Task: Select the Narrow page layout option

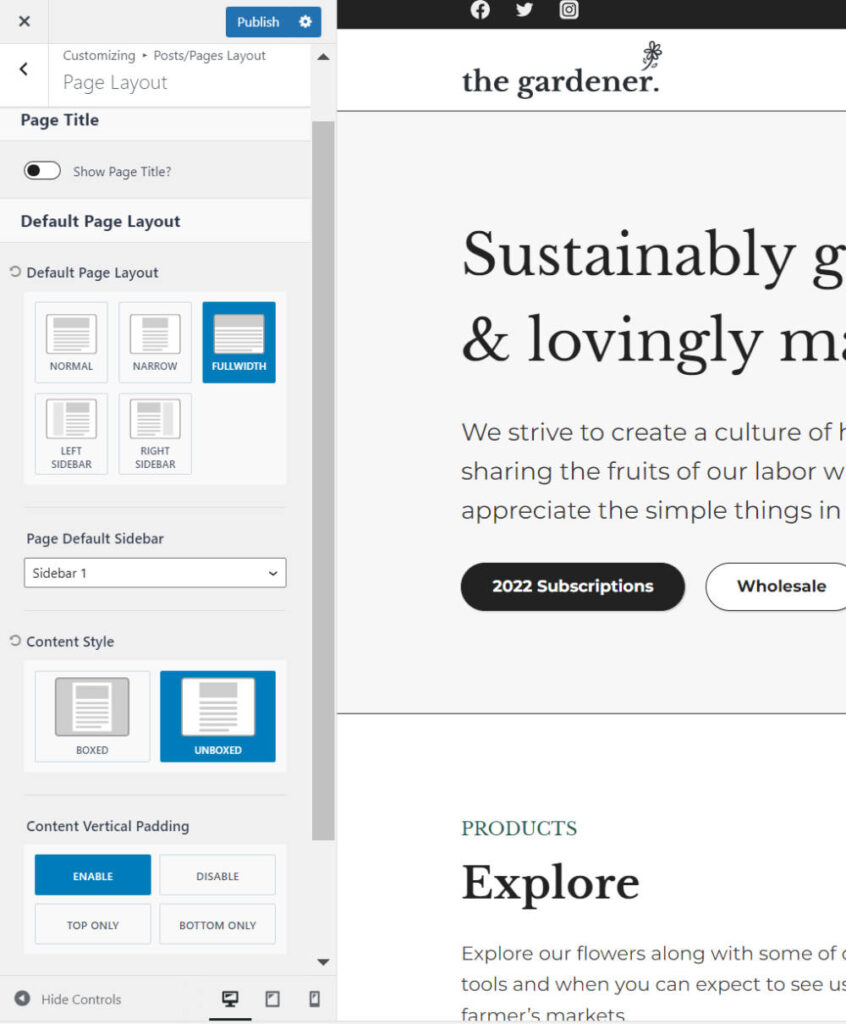Action: click(155, 342)
